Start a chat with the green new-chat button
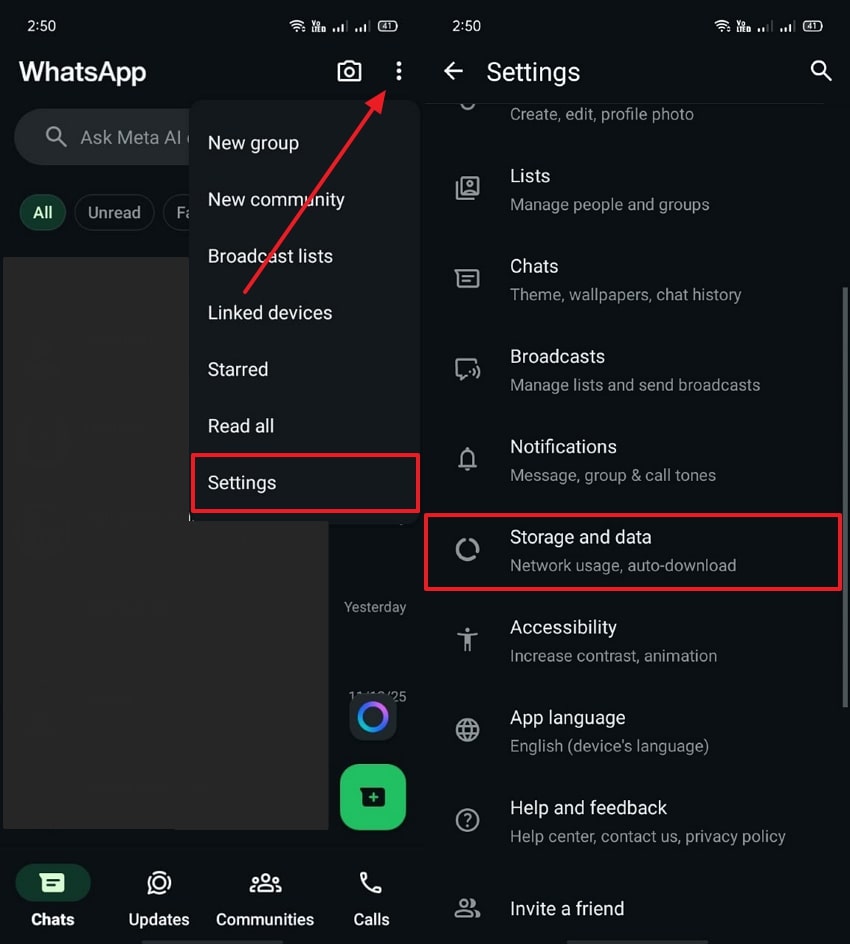850x944 pixels. tap(373, 797)
